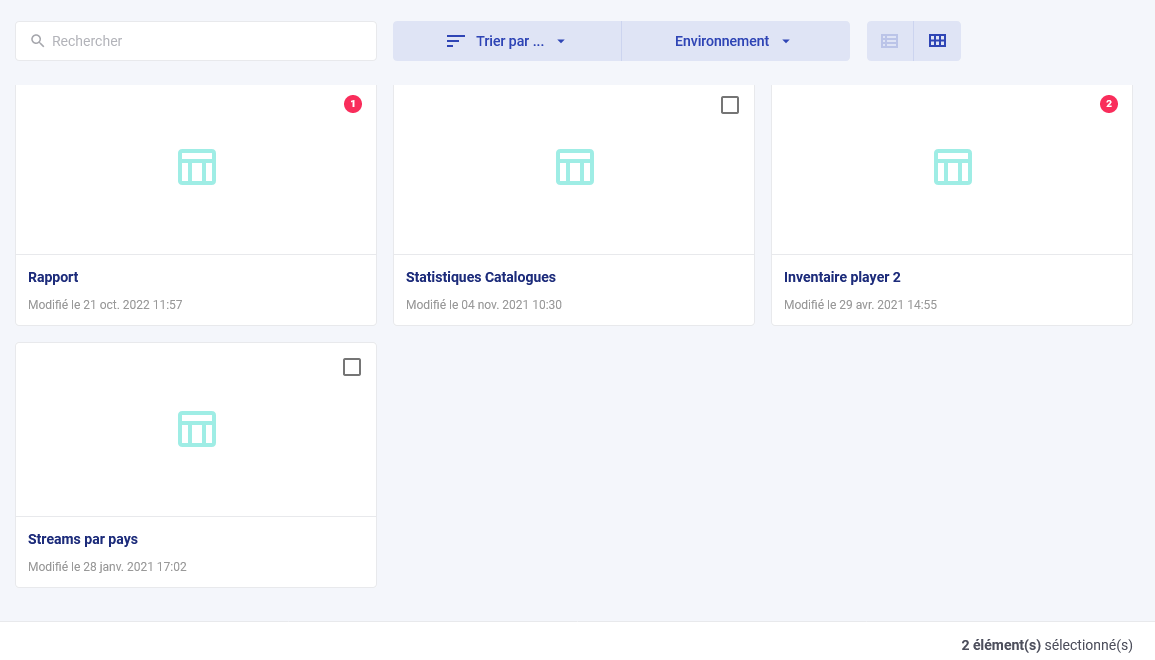Image resolution: width=1155 pixels, height=660 pixels.
Task: Open the Rapport dashboard link
Action: point(53,277)
